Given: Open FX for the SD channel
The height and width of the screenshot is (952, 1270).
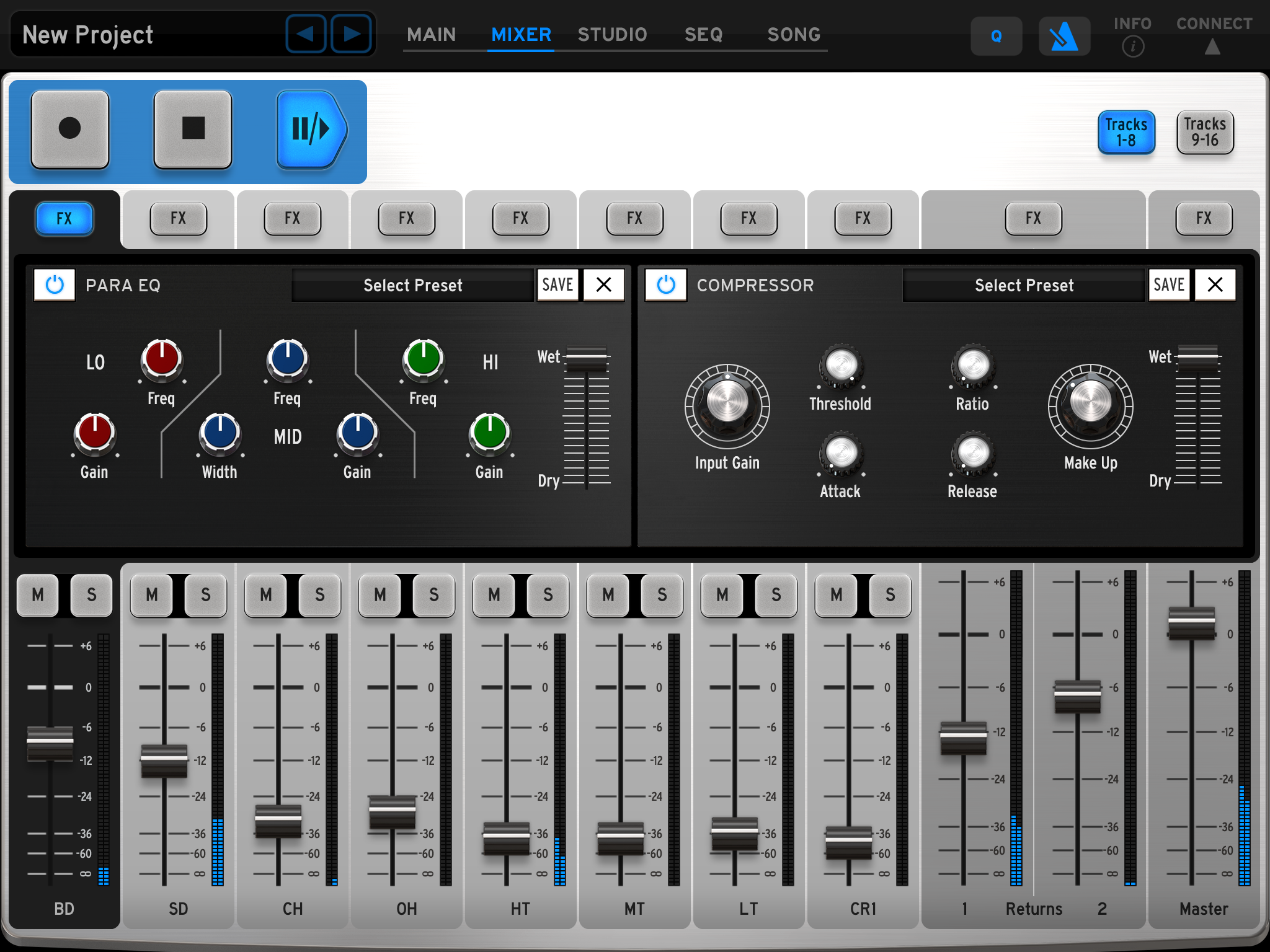Looking at the screenshot, I should [x=179, y=218].
